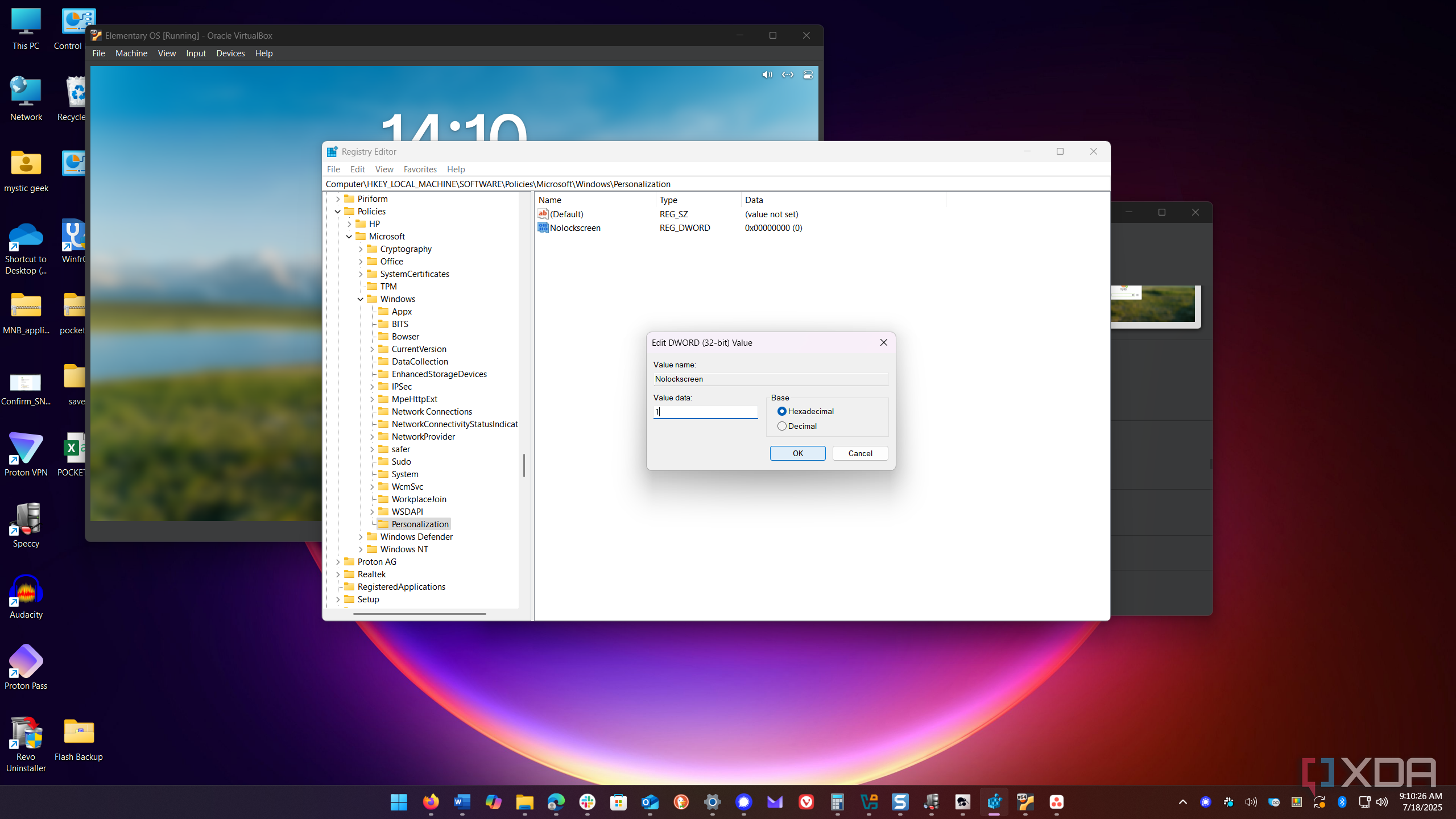Expand the CurrentVersion registry key
Viewport: 1456px width, 819px height.
point(372,349)
